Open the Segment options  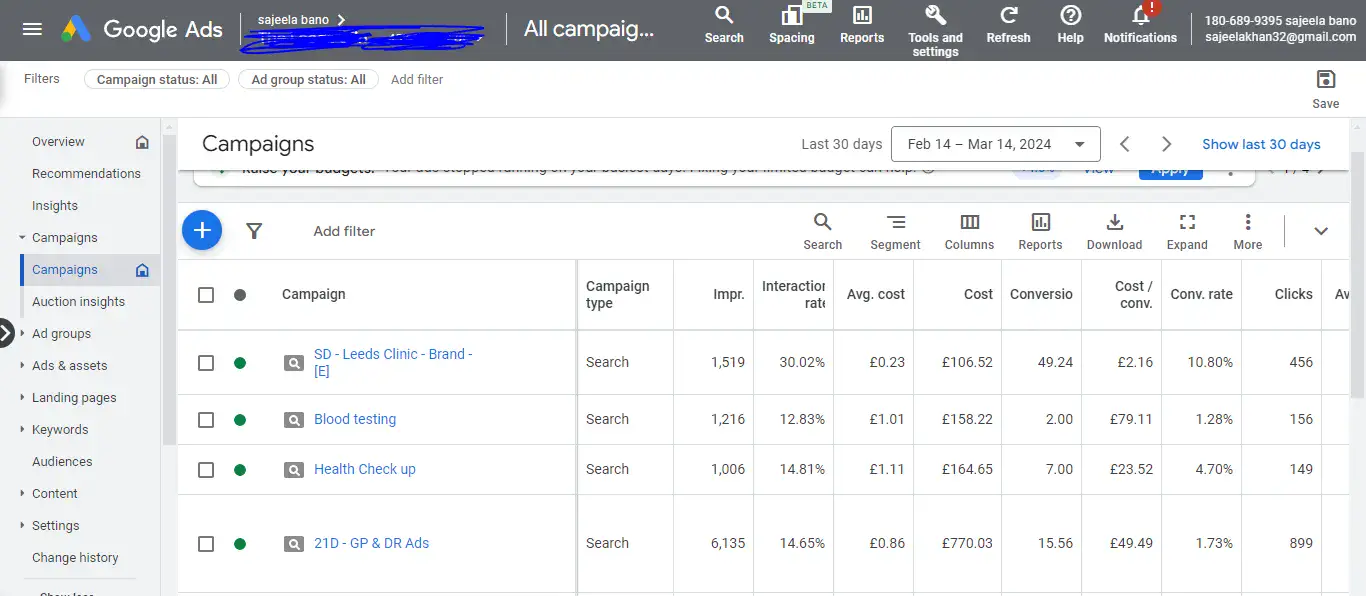coord(895,231)
